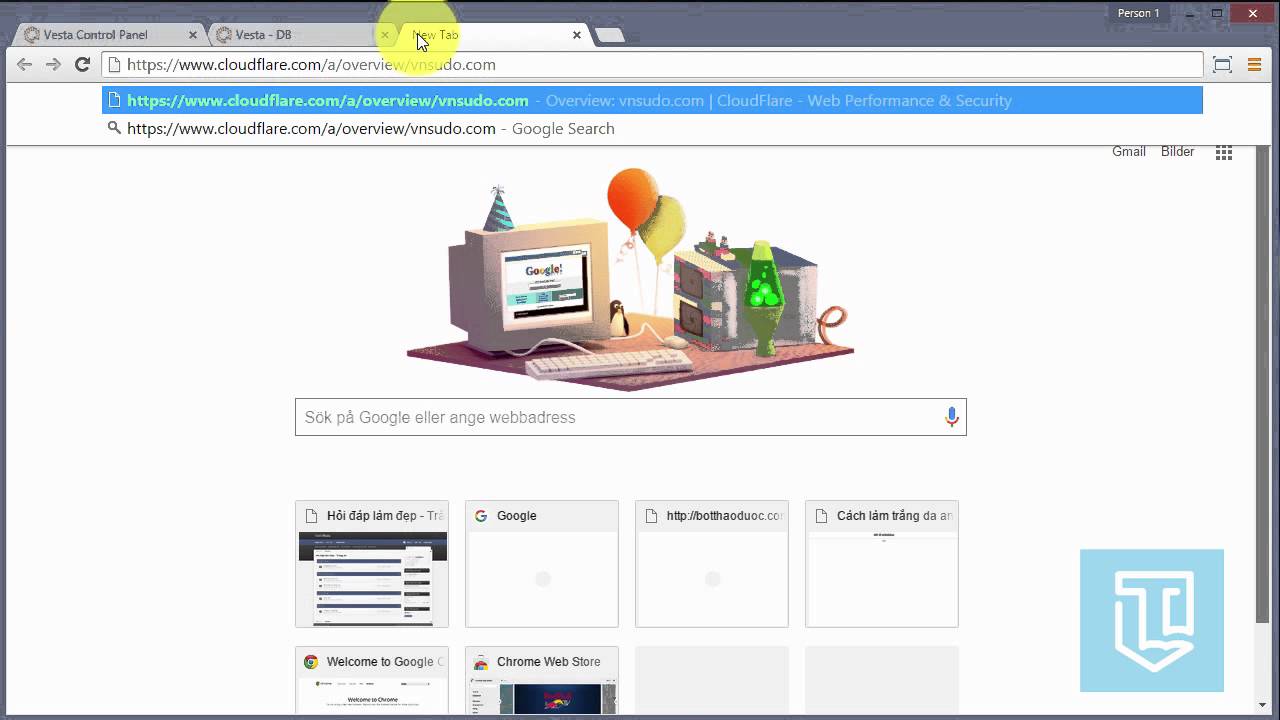This screenshot has width=1280, height=720.
Task: Click the Person 1 profile button
Action: (x=1138, y=13)
